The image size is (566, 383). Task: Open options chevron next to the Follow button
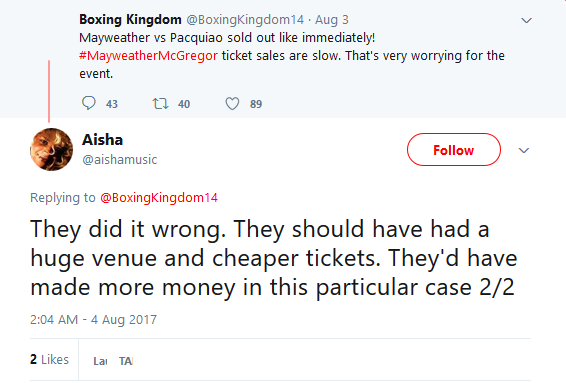523,150
